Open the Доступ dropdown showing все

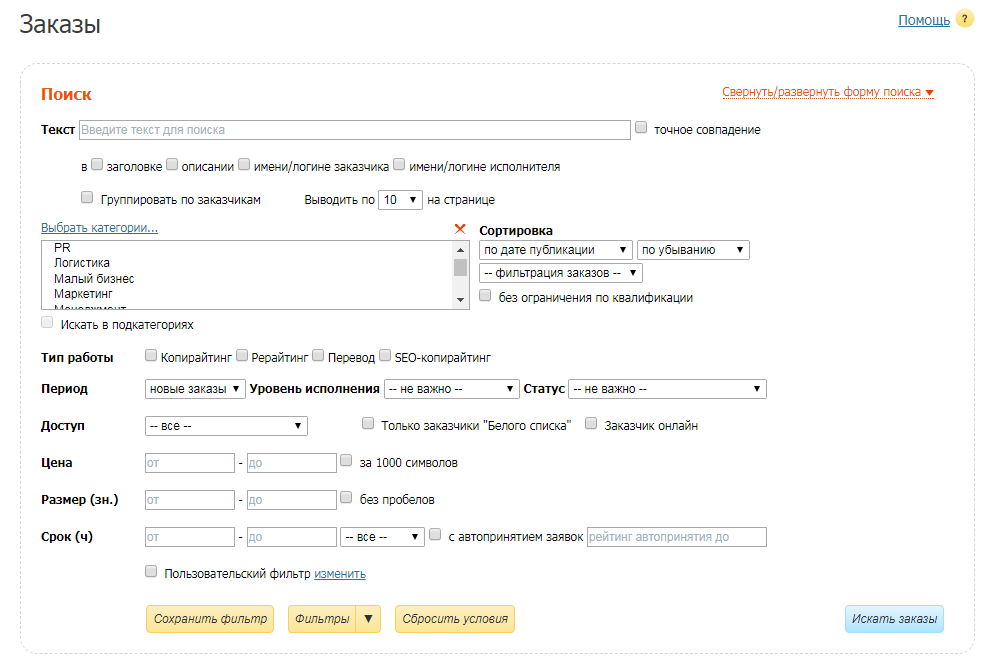[226, 426]
